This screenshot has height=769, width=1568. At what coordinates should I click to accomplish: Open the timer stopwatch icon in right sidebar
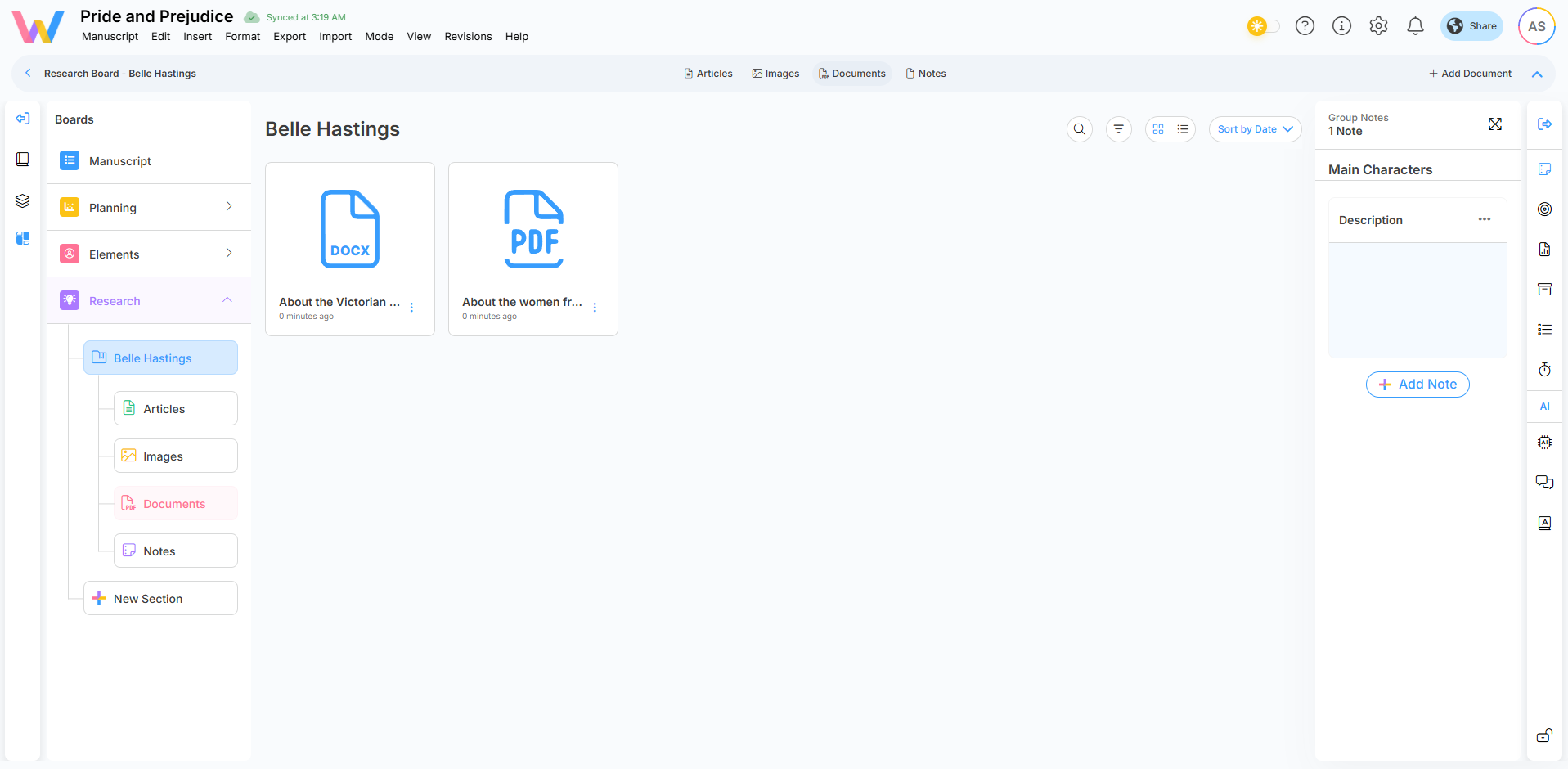tap(1544, 370)
